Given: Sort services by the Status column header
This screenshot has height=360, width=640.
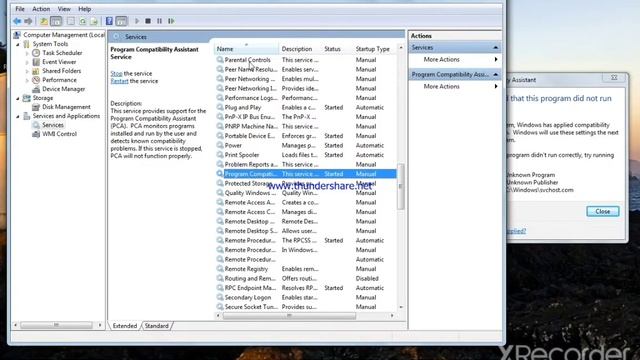Looking at the screenshot, I should (x=338, y=49).
